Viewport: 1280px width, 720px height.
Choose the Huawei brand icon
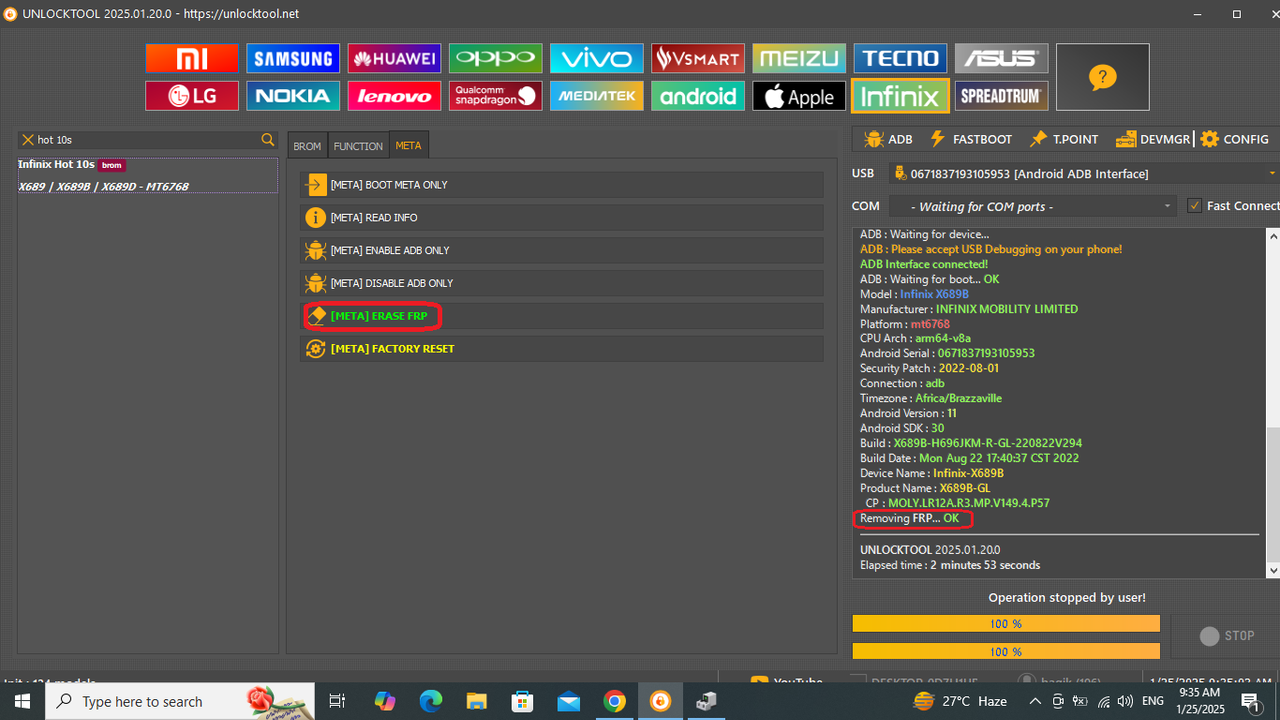point(394,59)
